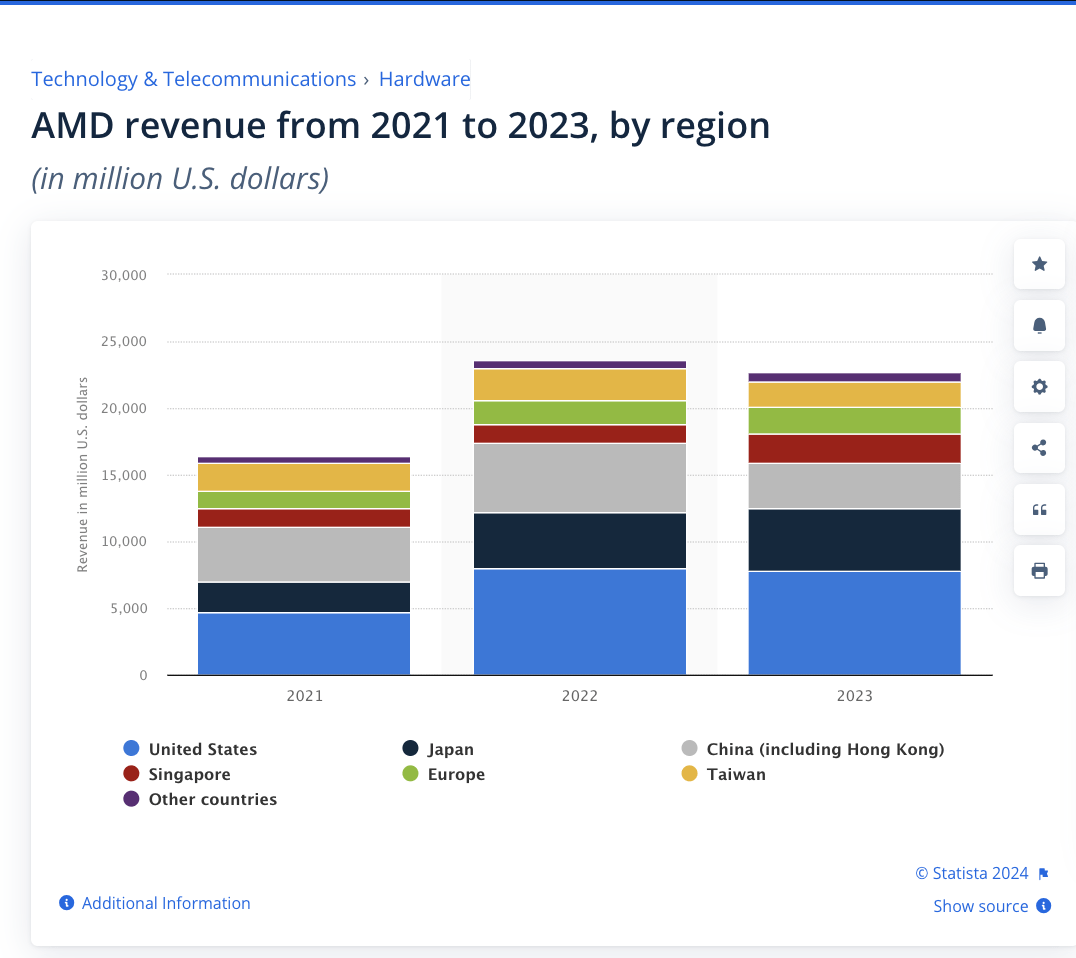Click the Show source link

pyautogui.click(x=980, y=906)
